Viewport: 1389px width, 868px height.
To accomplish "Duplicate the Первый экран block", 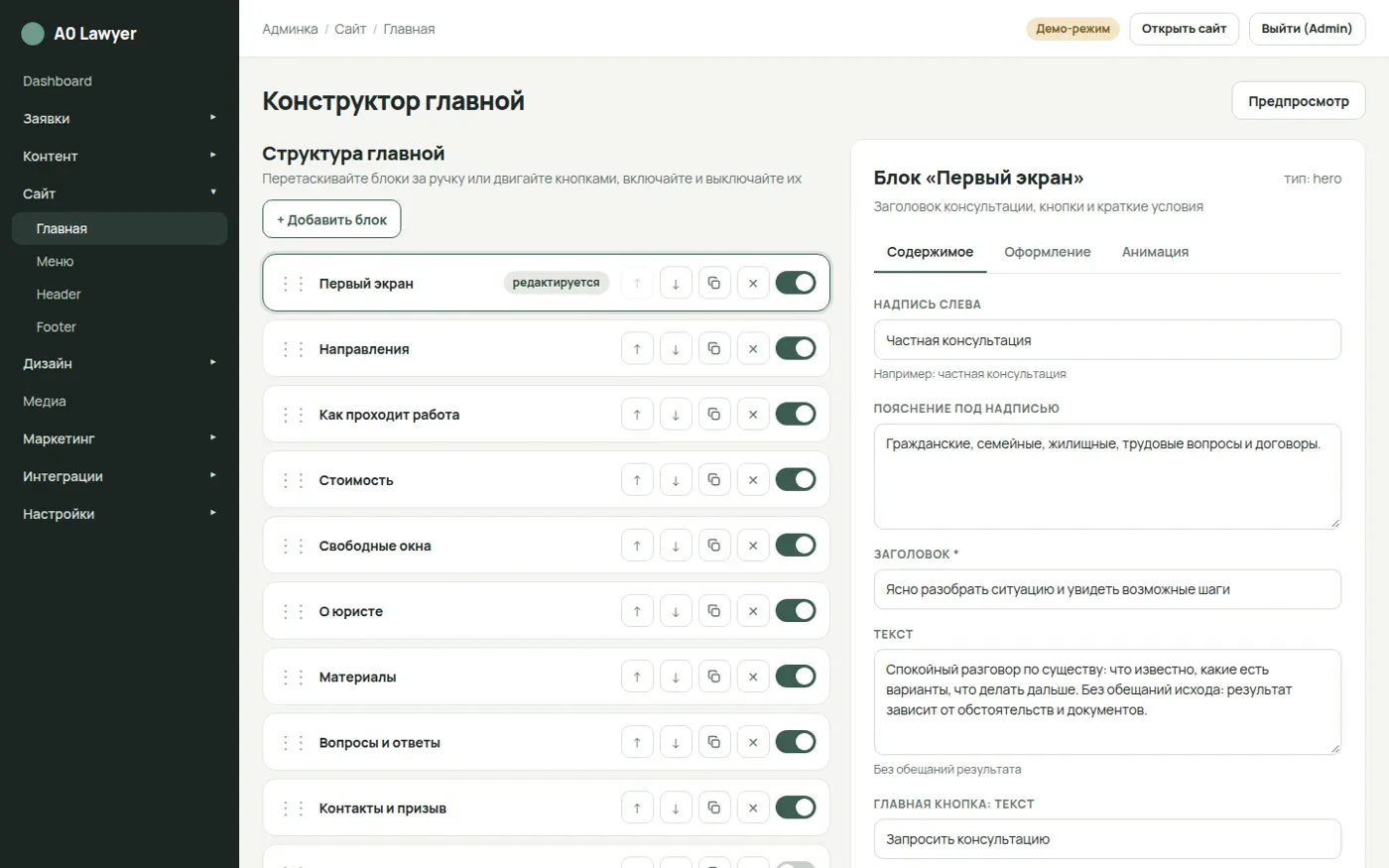I will pos(714,284).
